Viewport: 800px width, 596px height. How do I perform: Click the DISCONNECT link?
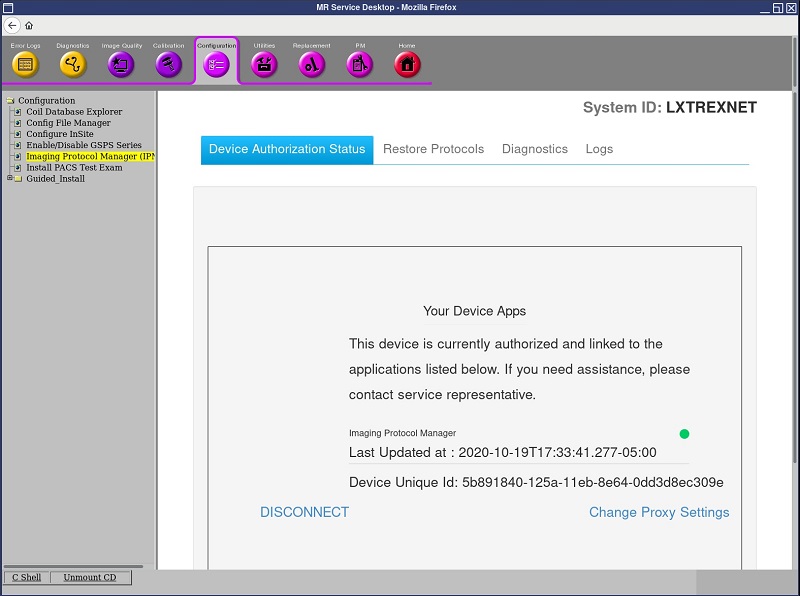[x=304, y=512]
